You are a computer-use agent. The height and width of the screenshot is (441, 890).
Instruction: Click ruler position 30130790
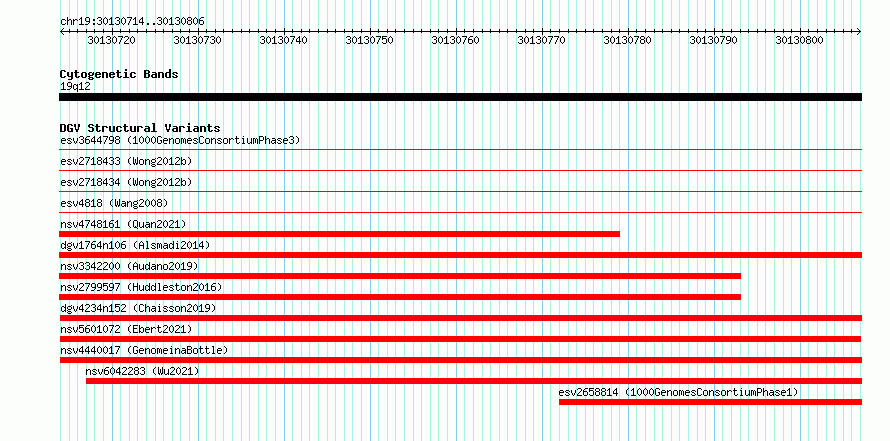click(713, 40)
